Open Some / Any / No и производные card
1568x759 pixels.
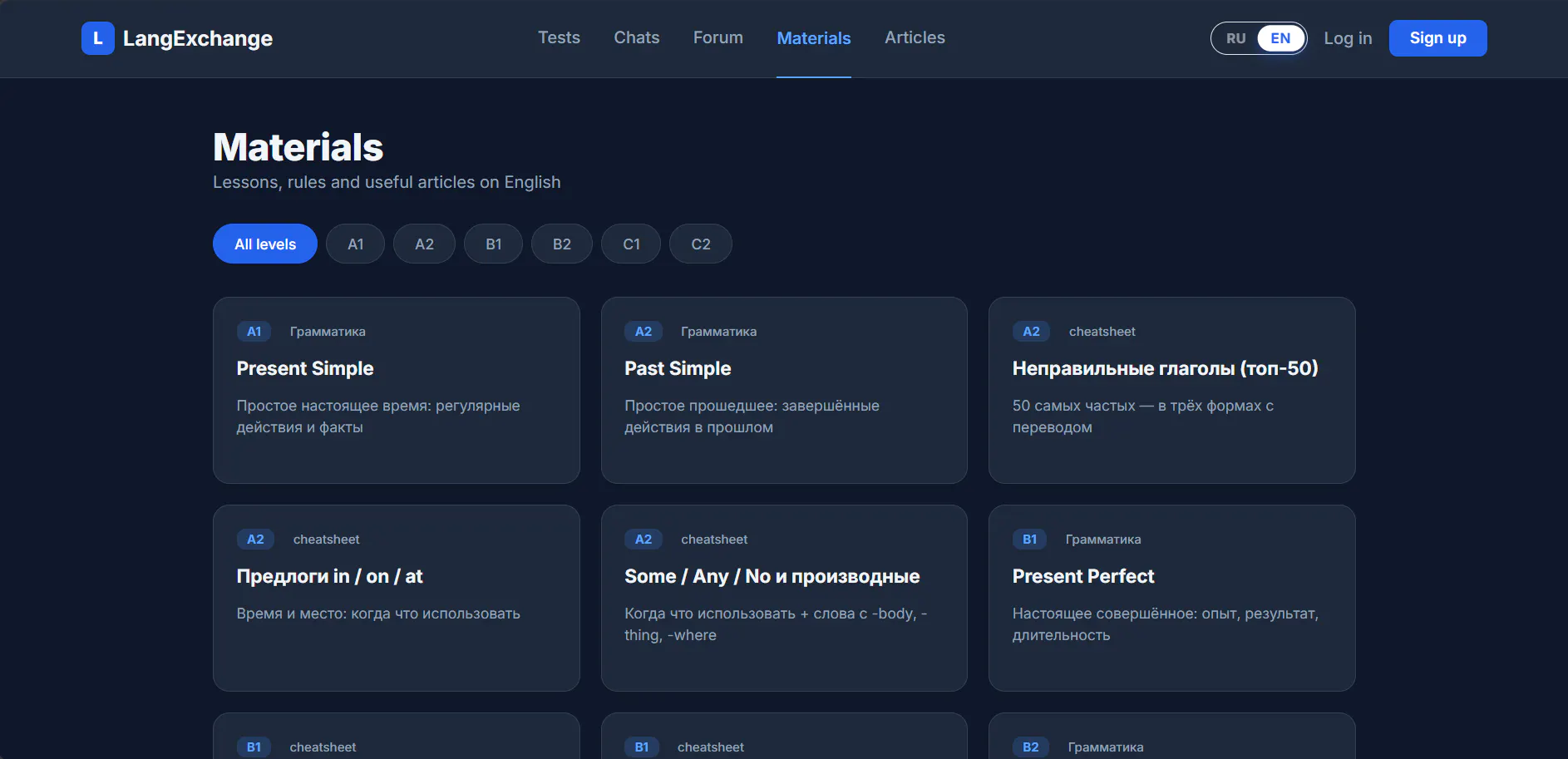click(x=784, y=598)
